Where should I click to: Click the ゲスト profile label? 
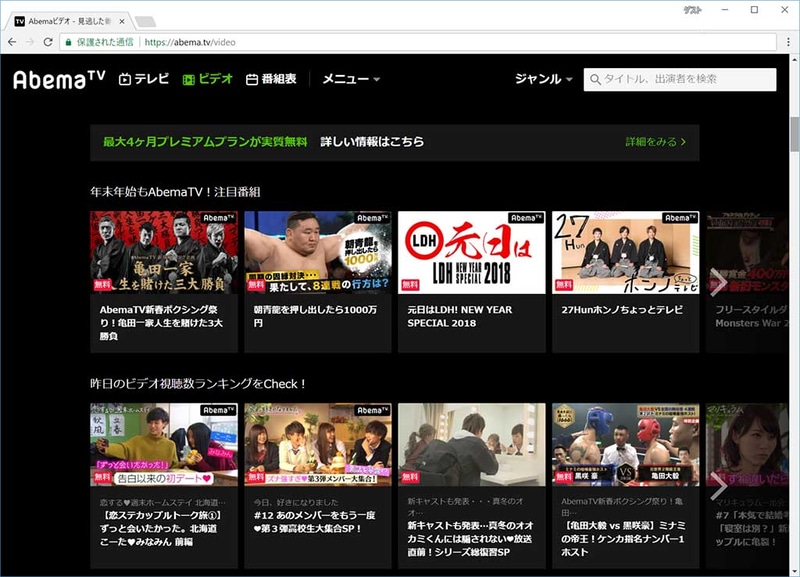pyautogui.click(x=693, y=10)
